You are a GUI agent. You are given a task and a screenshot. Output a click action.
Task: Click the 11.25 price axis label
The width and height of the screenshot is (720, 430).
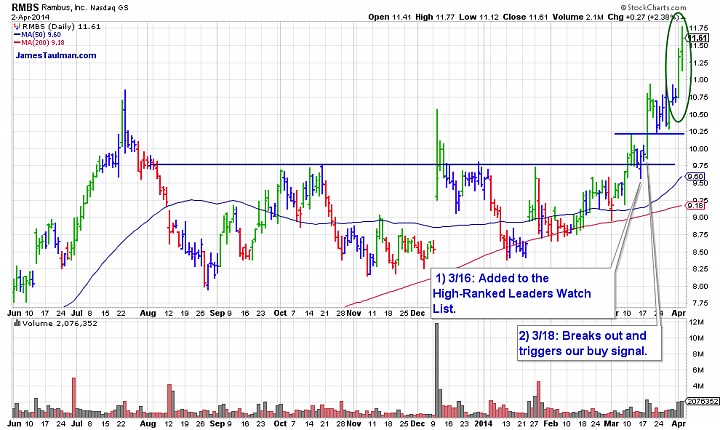(x=698, y=63)
